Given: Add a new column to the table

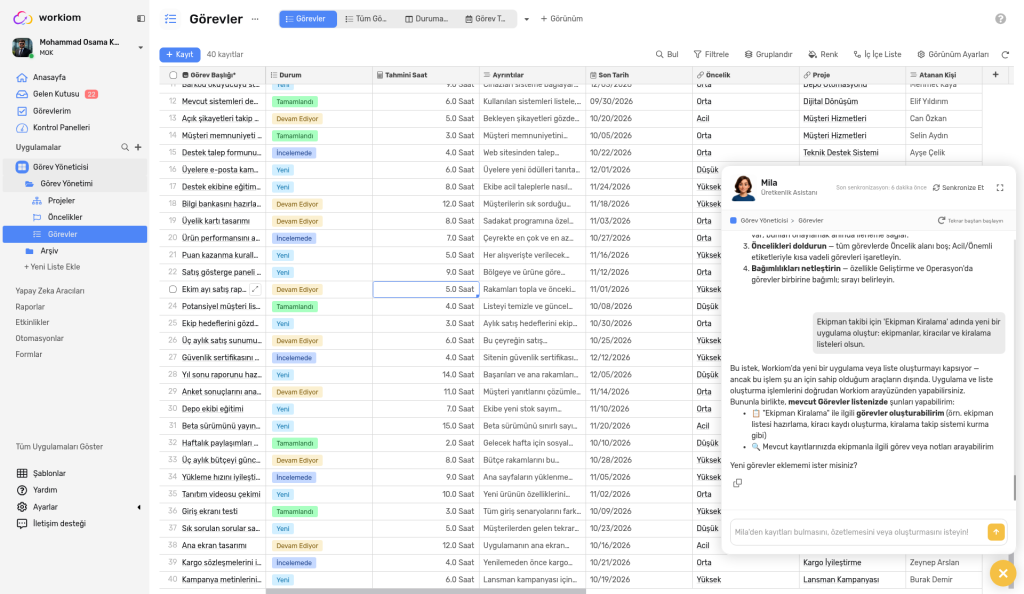Looking at the screenshot, I should click(x=995, y=75).
